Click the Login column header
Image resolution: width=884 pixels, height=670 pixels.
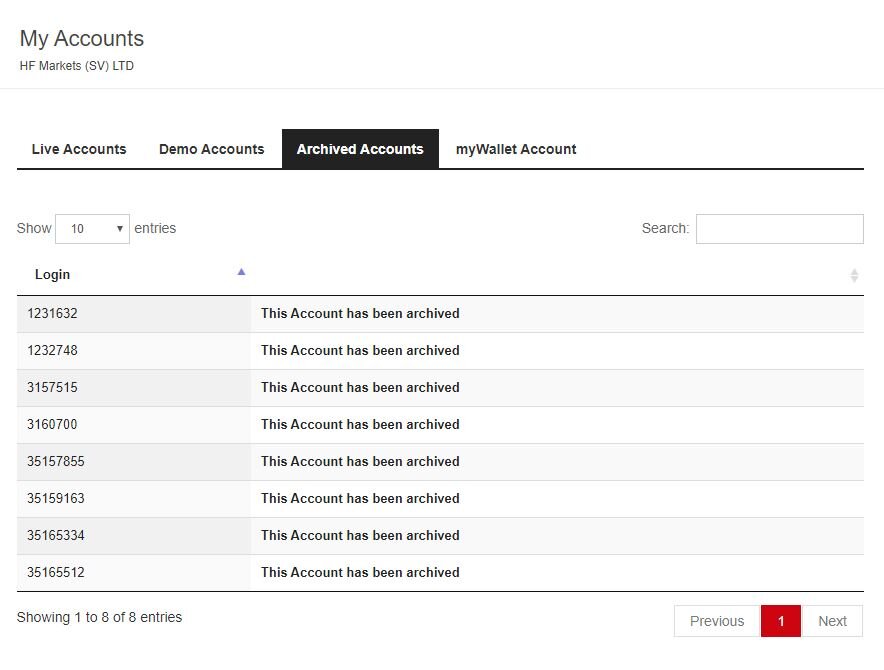52,275
